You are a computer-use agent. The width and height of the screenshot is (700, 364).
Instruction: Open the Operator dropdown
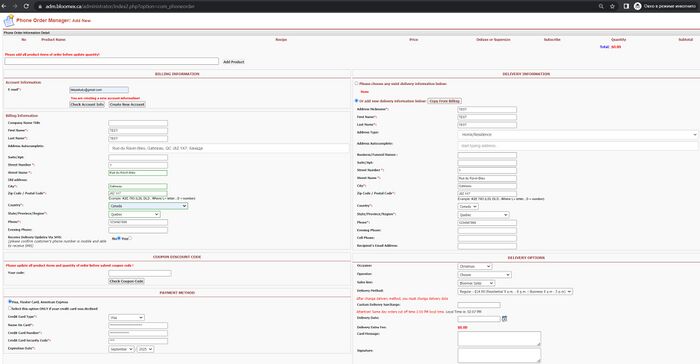tap(484, 275)
